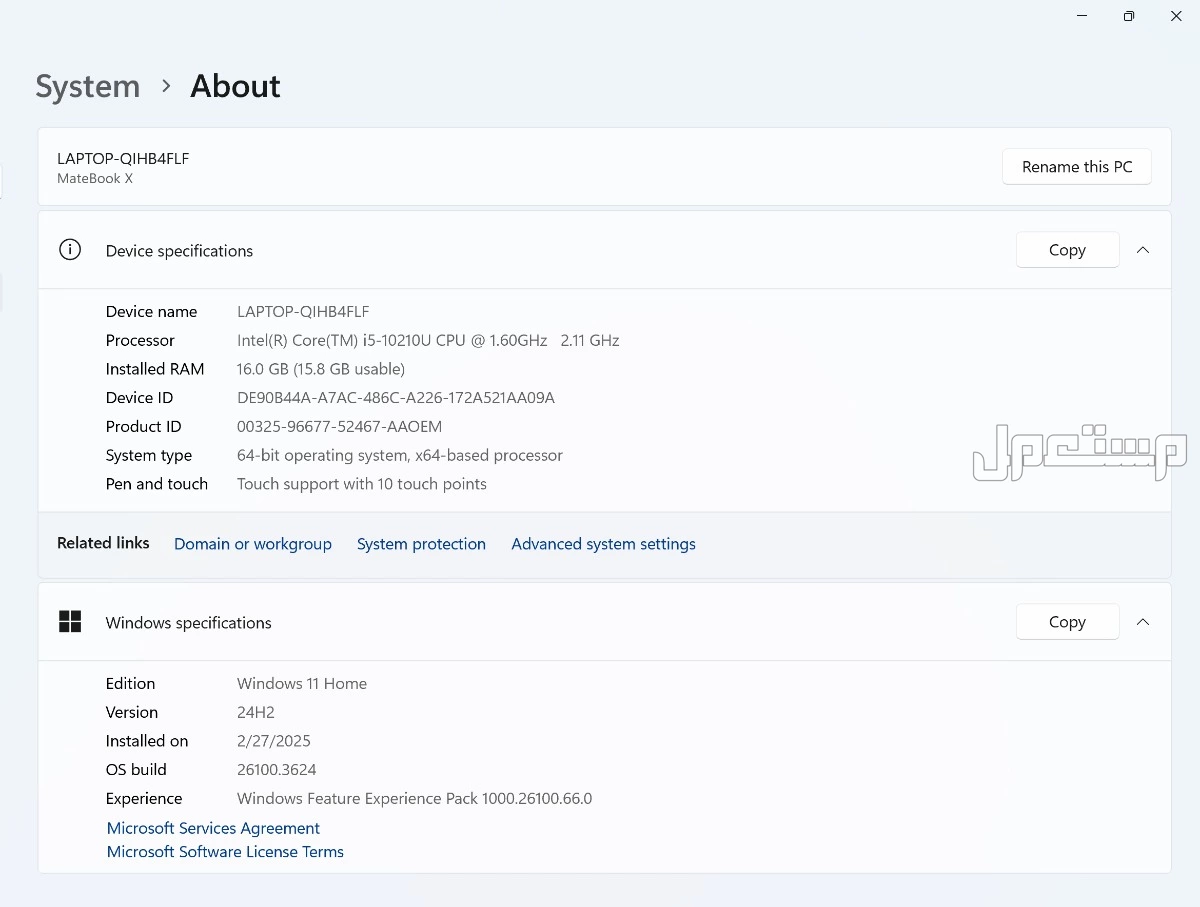
Task: Click the Device specifications heading text
Action: 180,251
